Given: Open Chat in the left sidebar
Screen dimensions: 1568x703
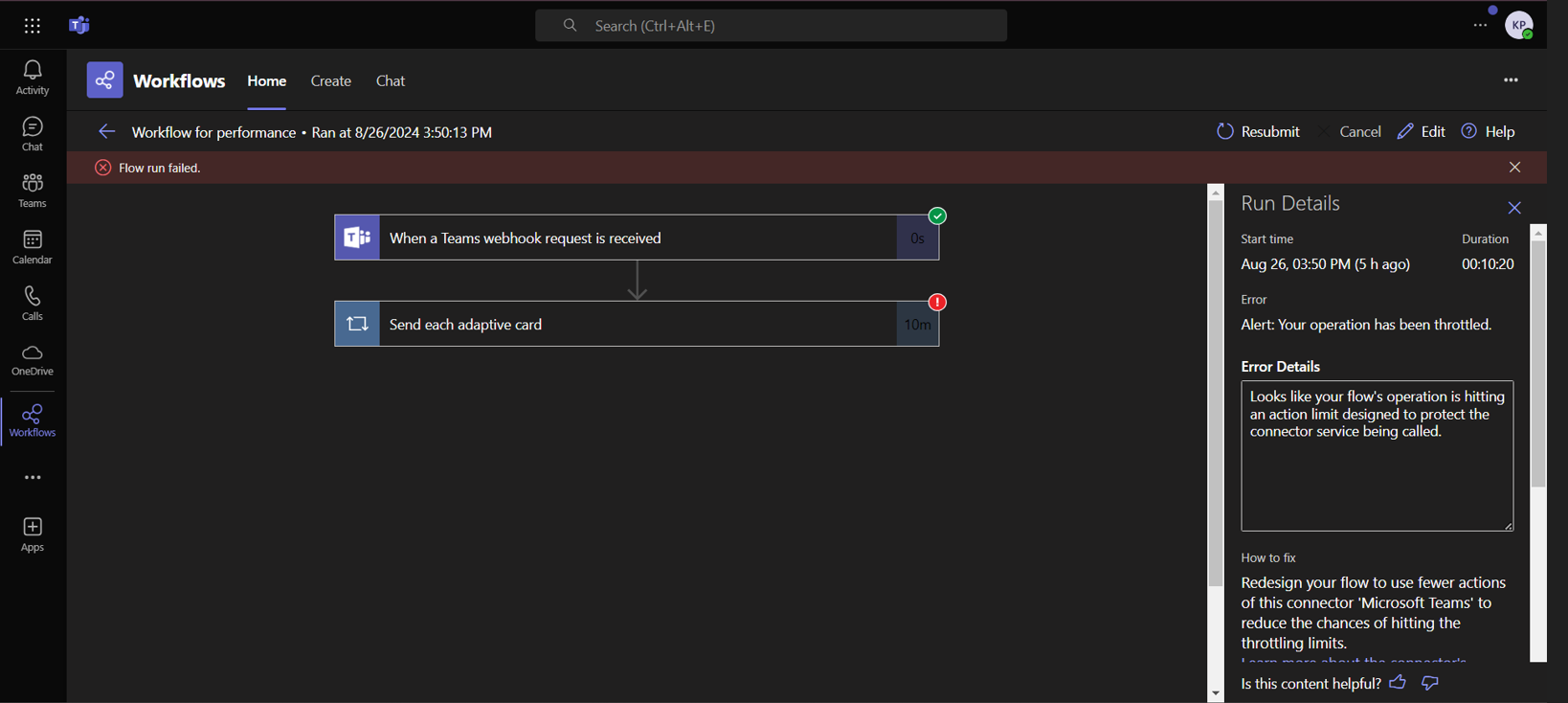Looking at the screenshot, I should [x=33, y=134].
